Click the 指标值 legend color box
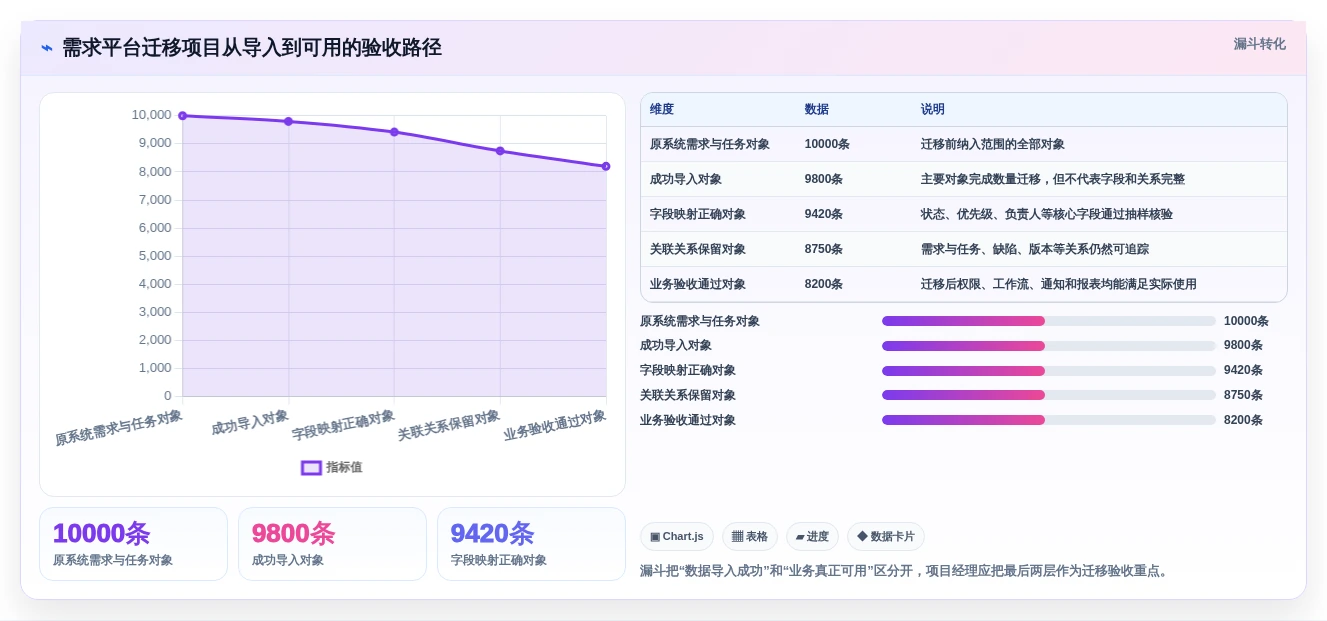The image size is (1327, 621). coord(311,467)
